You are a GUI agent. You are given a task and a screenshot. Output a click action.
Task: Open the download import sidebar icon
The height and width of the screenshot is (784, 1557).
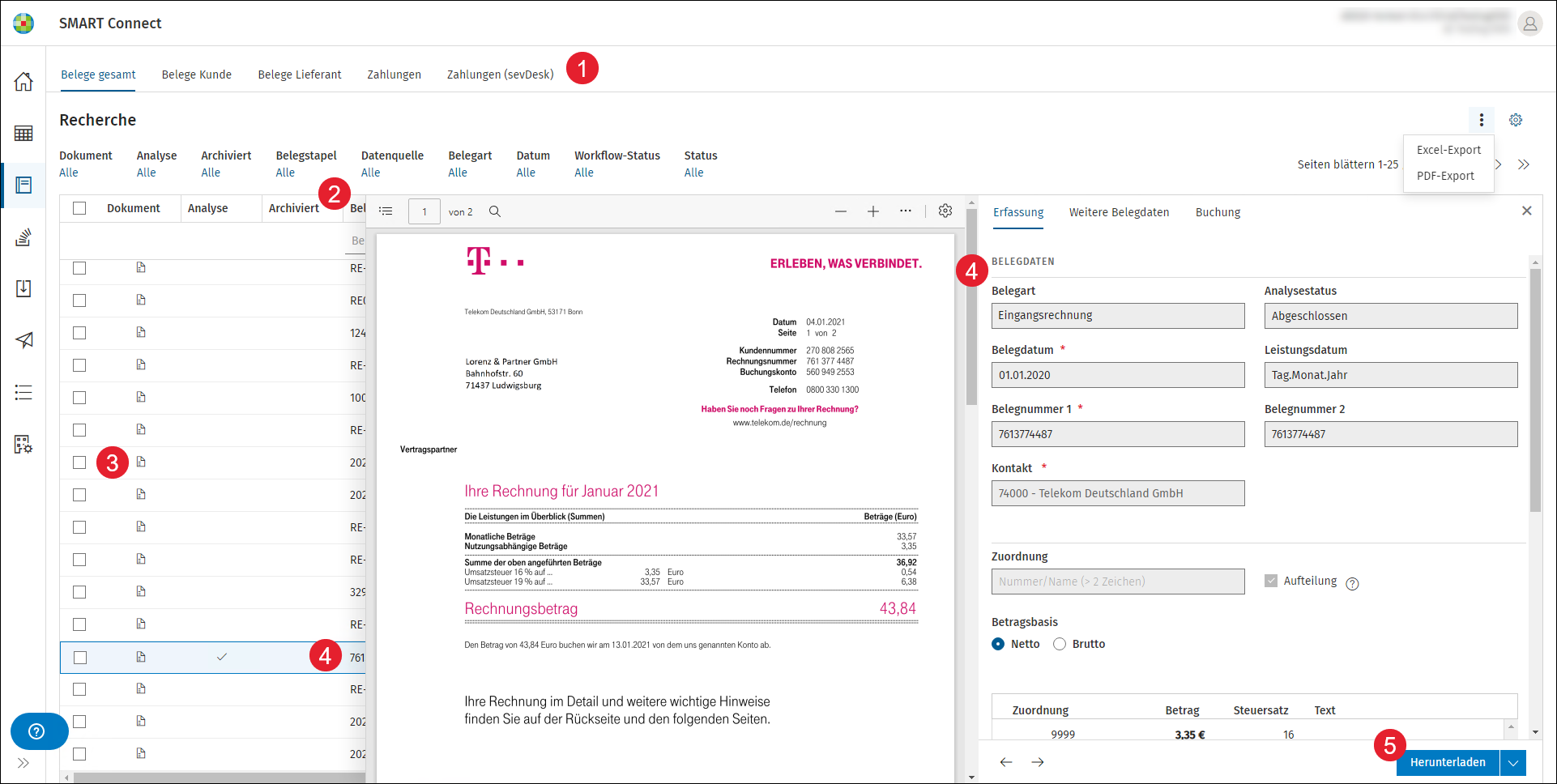[23, 288]
